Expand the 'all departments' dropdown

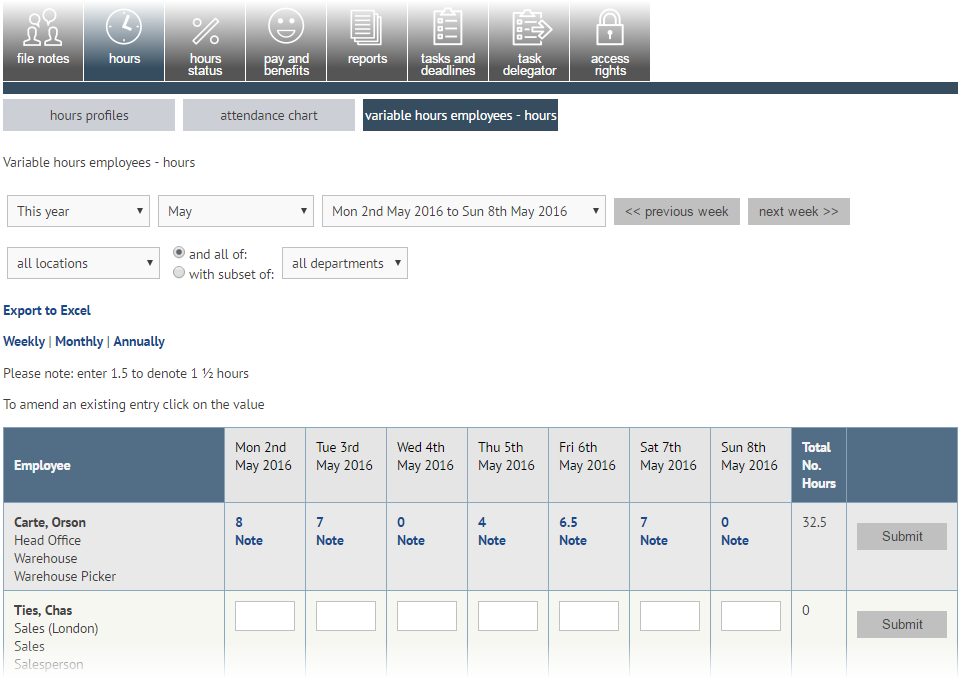click(345, 263)
